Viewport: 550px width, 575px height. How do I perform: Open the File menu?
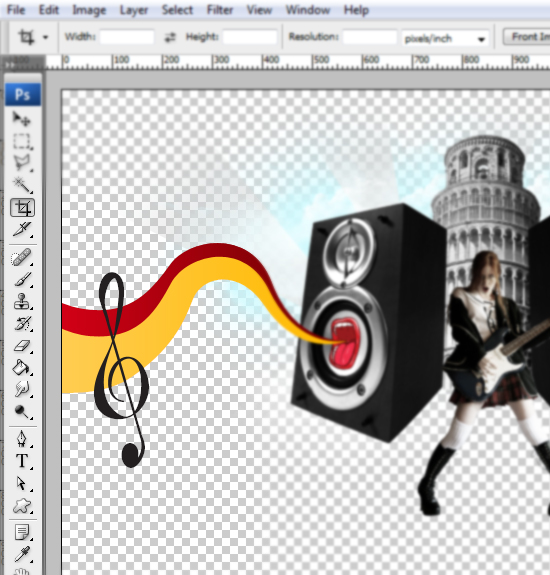coord(16,10)
